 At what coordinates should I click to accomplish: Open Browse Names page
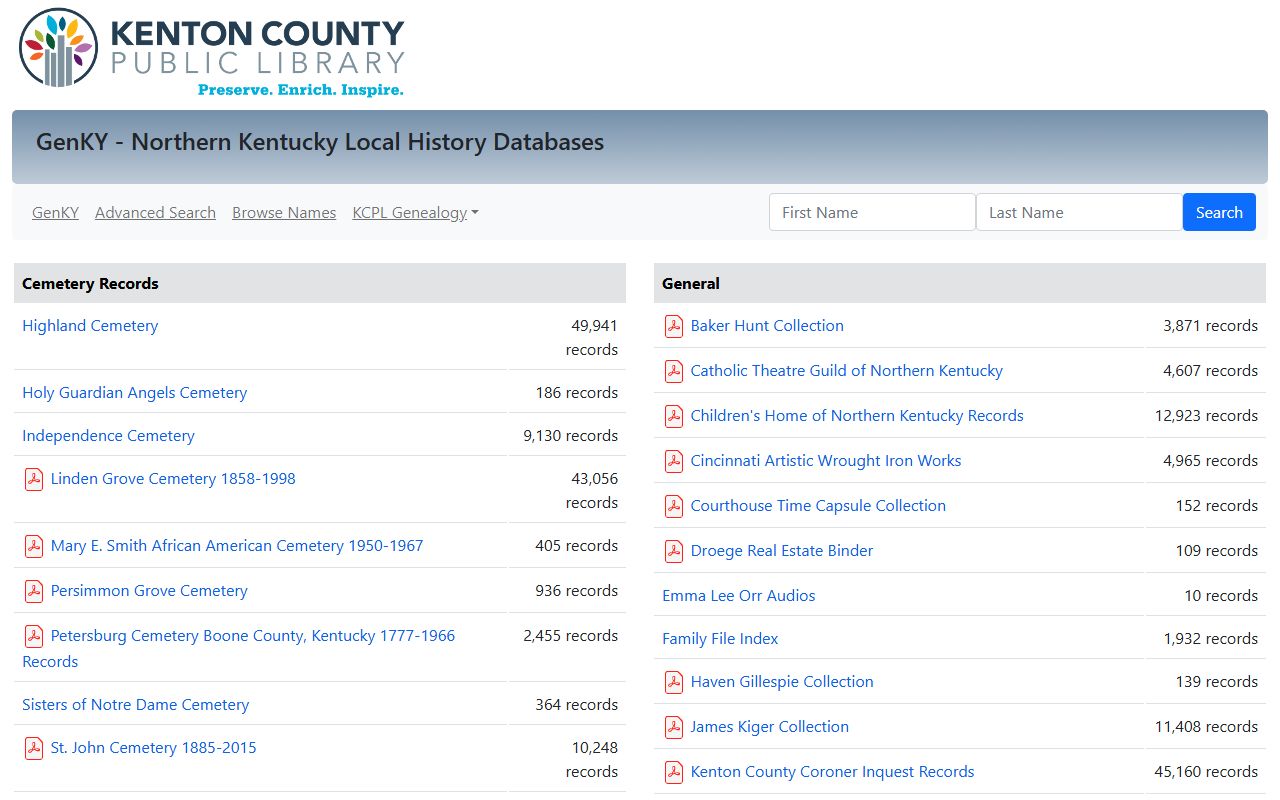pyautogui.click(x=284, y=213)
